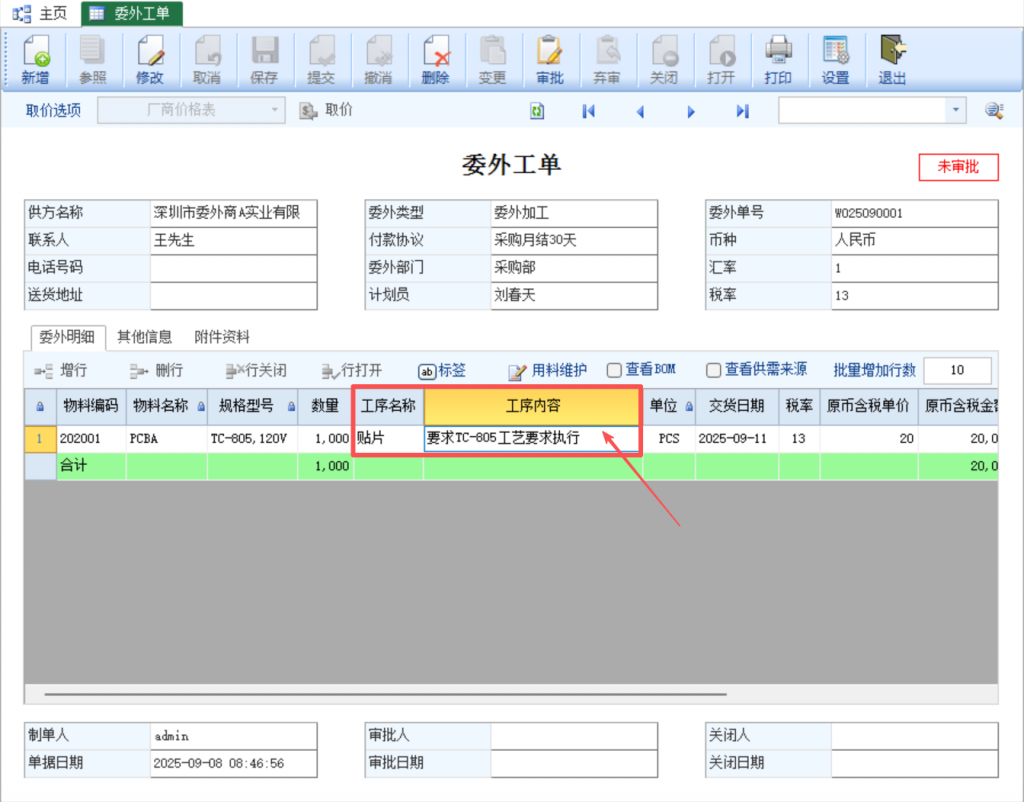This screenshot has height=802, width=1024.
Task: Switch to the 其他信息 tab
Action: coord(144,337)
